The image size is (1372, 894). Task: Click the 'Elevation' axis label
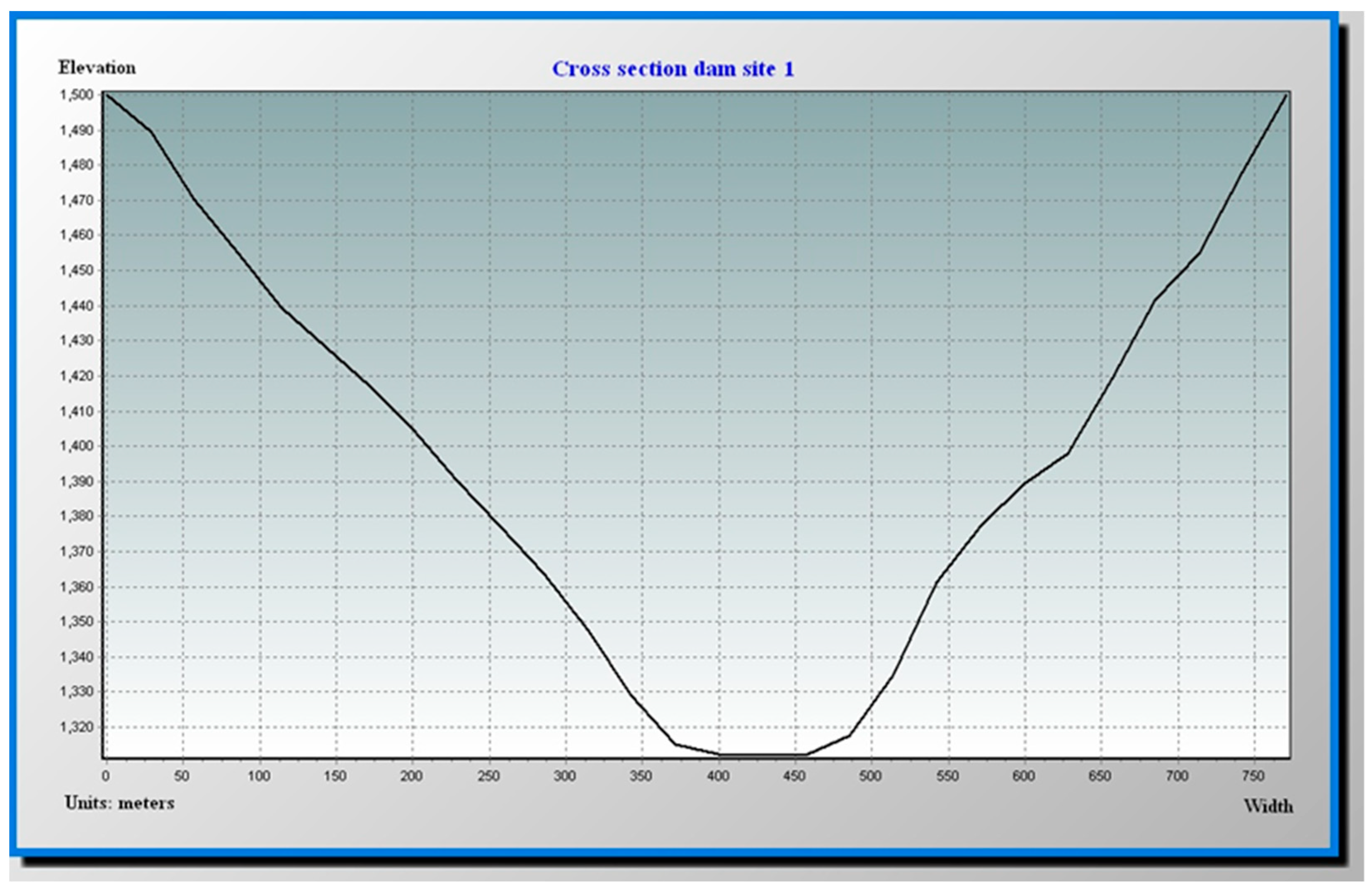pos(97,68)
